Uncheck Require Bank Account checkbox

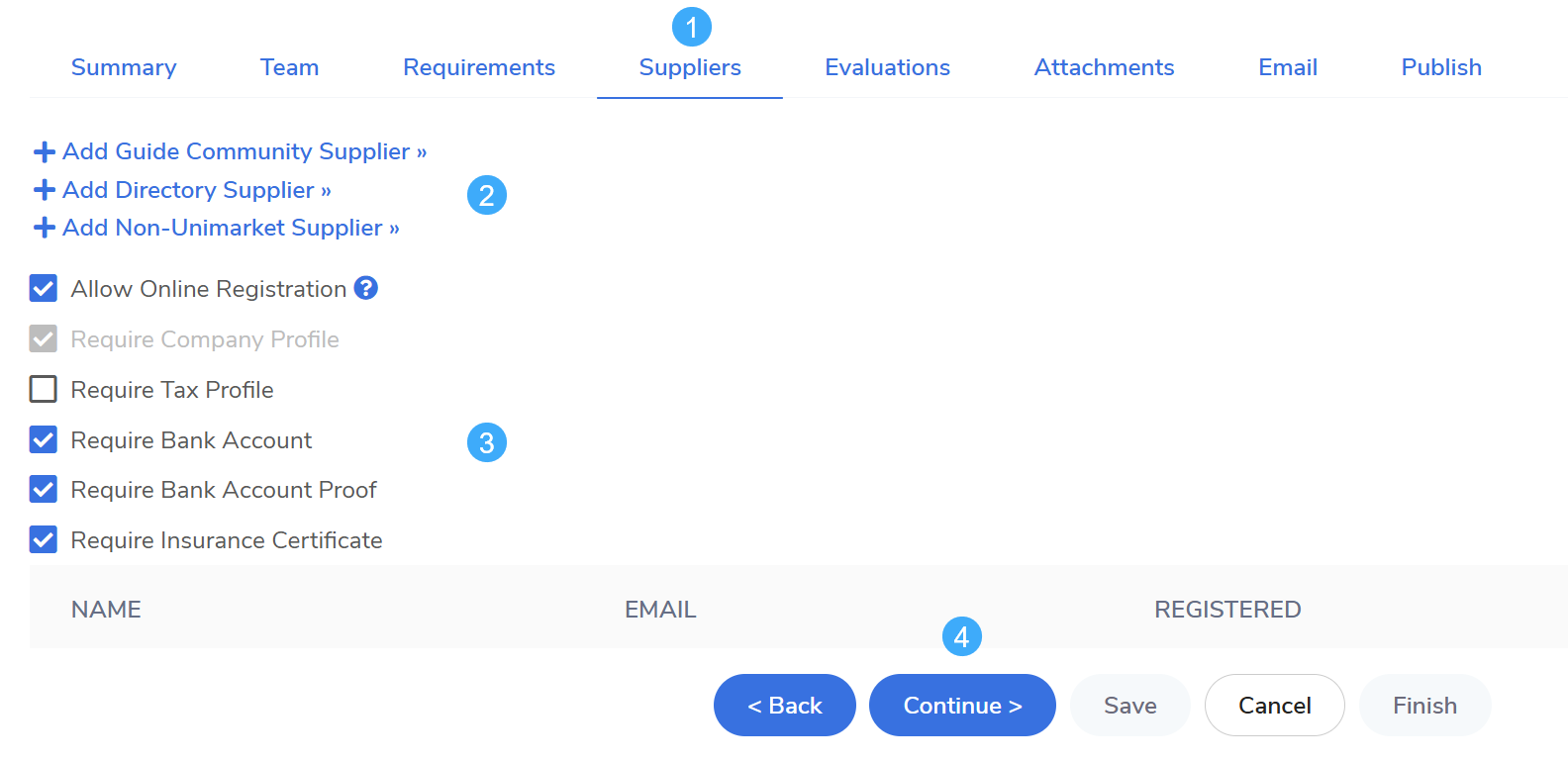click(x=44, y=439)
